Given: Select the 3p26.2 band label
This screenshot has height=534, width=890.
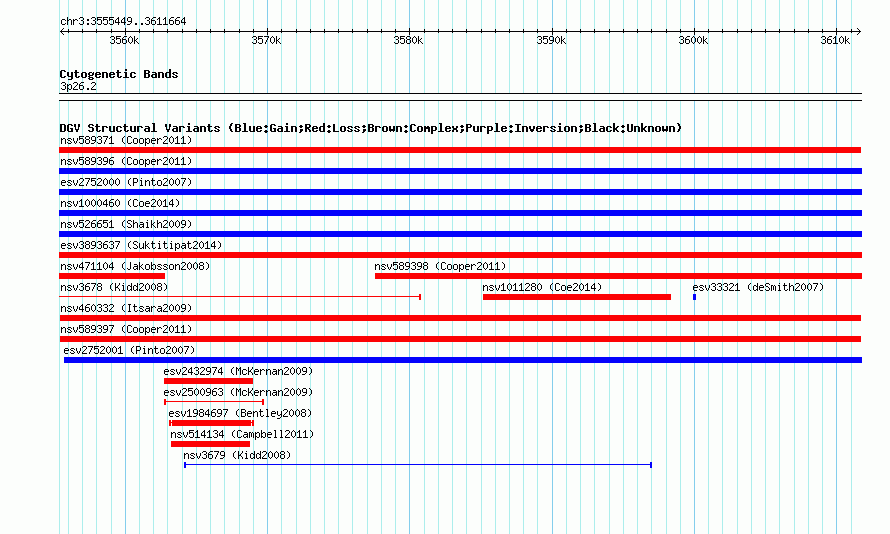Looking at the screenshot, I should (78, 86).
